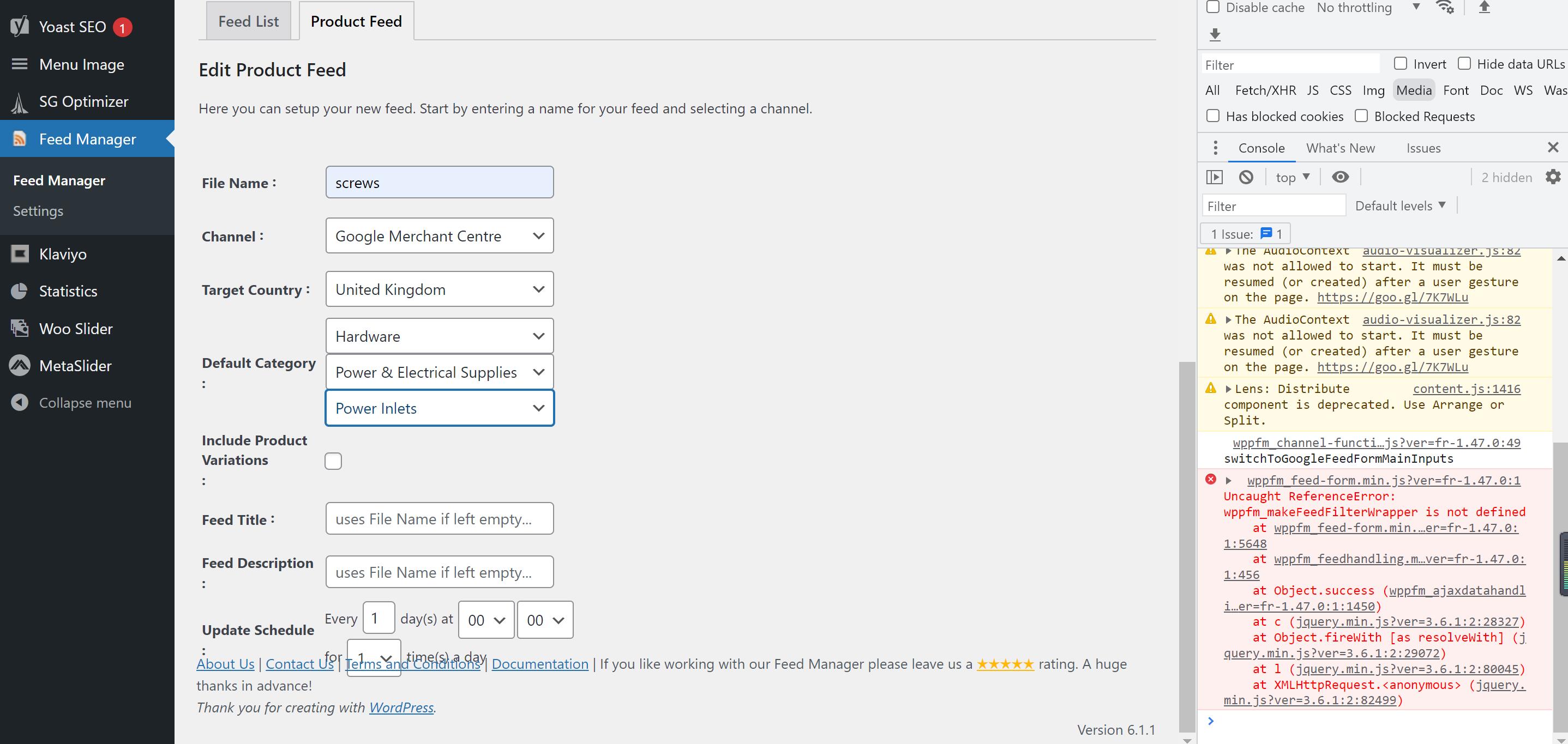Select the Console drawer tab
Image resolution: width=1568 pixels, height=744 pixels.
[x=1261, y=148]
